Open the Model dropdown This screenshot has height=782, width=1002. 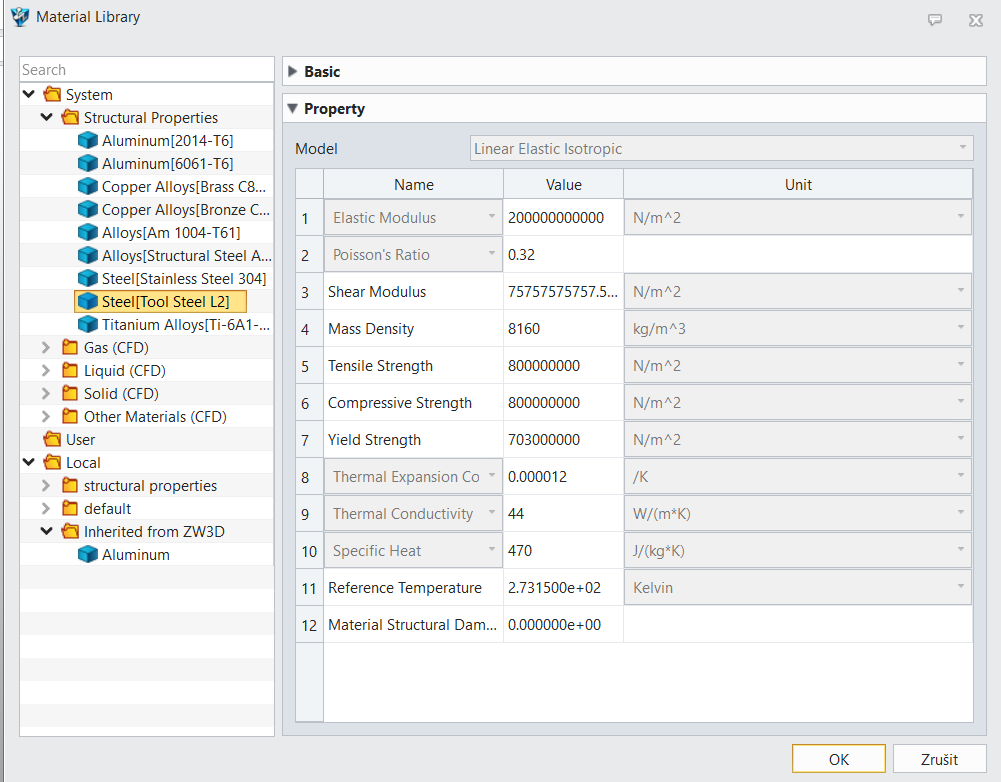[x=721, y=148]
